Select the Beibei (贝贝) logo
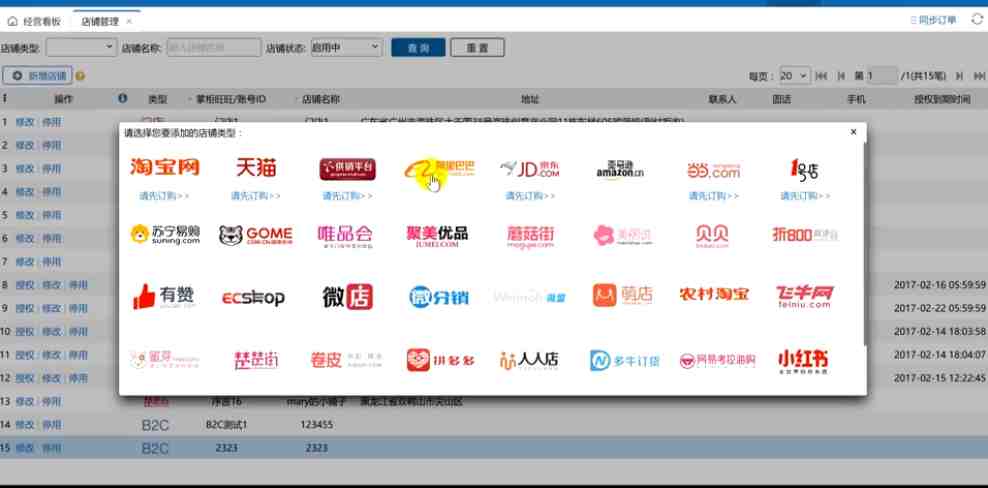Viewport: 988px width, 488px height. tap(712, 236)
